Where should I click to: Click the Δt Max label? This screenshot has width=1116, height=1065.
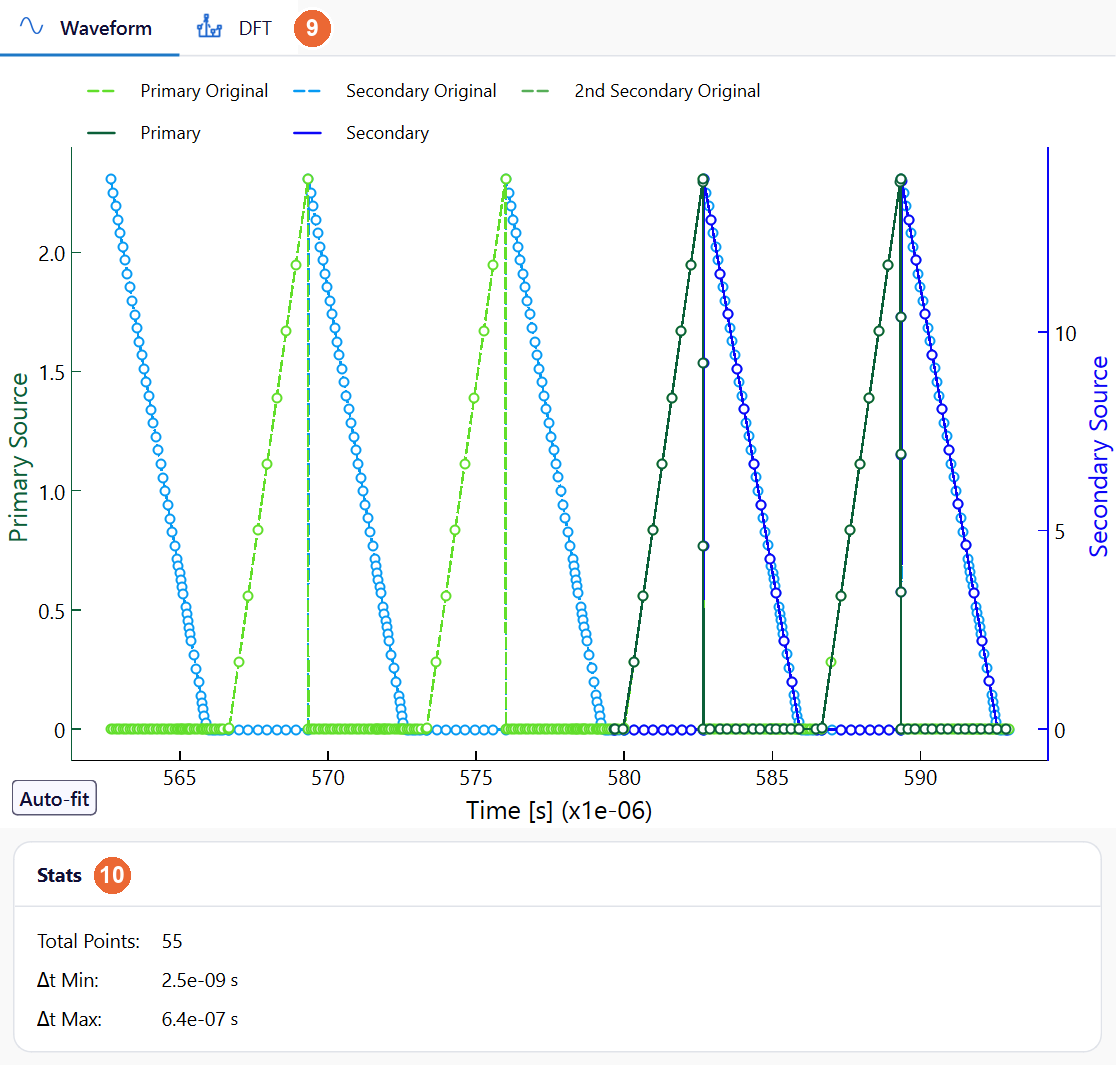coord(69,1019)
